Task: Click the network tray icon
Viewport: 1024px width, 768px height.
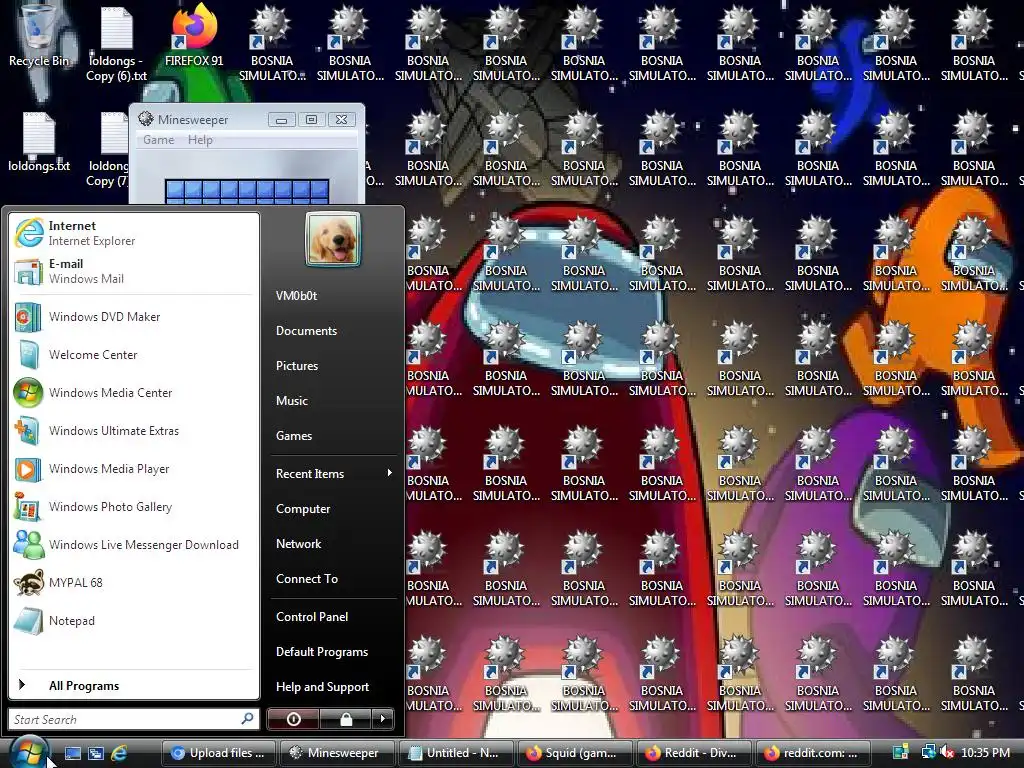Action: click(x=927, y=753)
